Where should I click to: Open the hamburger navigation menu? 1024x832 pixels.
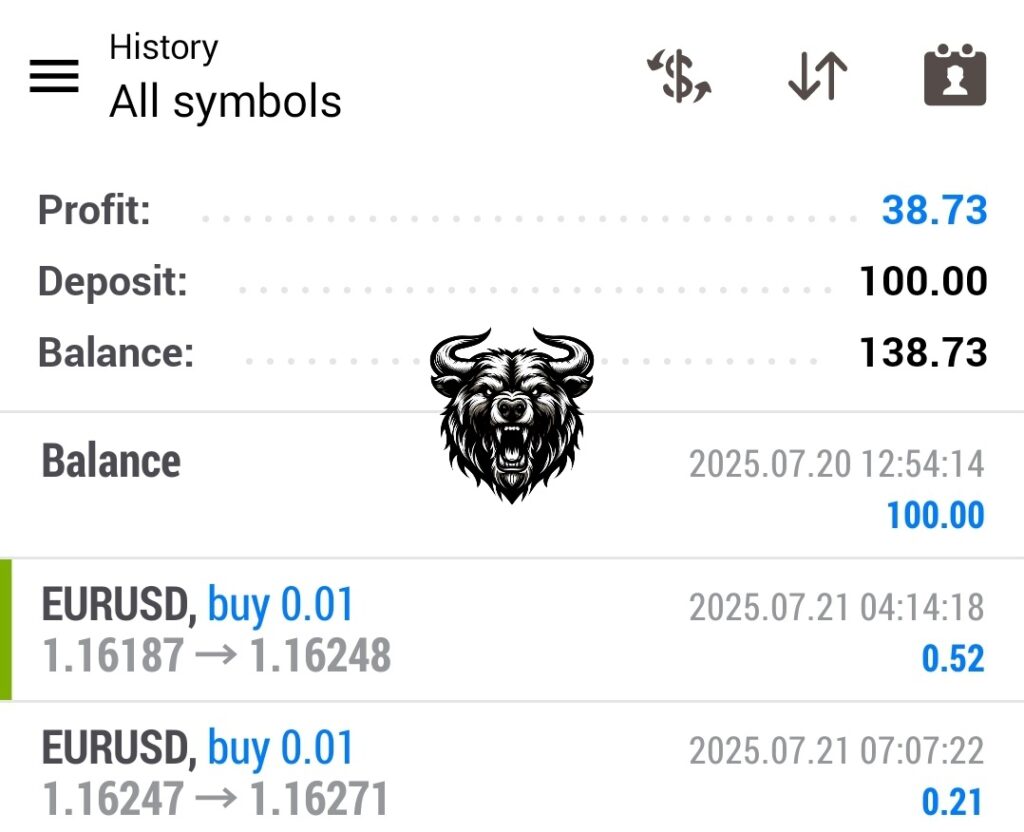54,76
